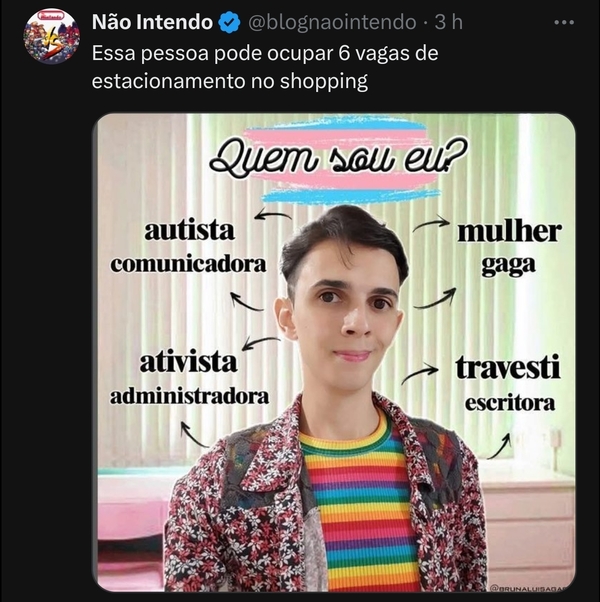Click the word "mulher" in the image
Viewport: 600px width, 602px height.
pos(509,232)
